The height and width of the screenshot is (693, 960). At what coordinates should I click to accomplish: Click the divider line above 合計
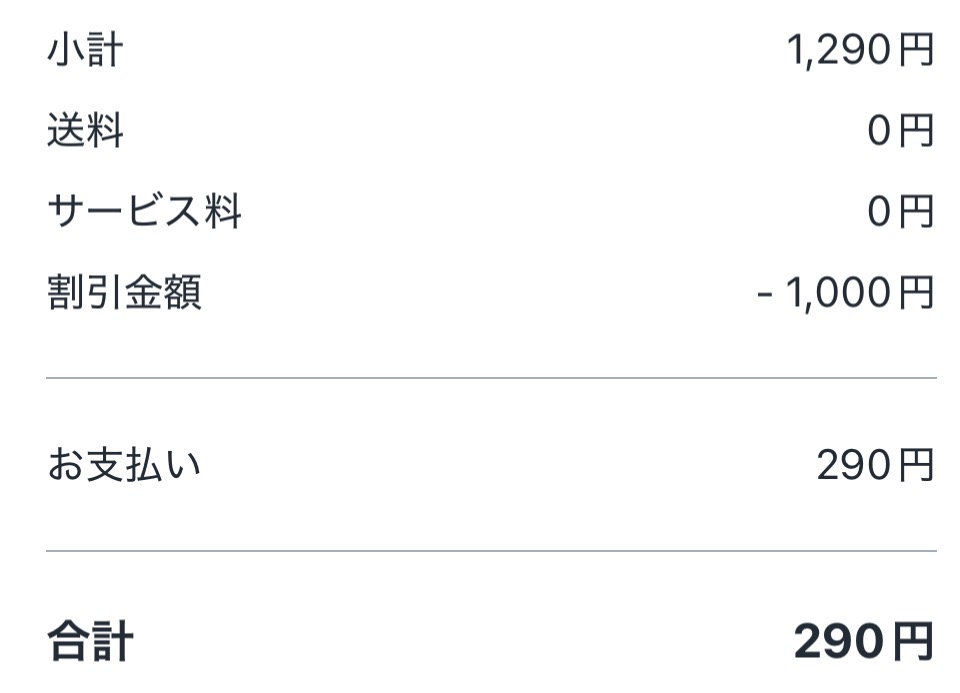click(x=491, y=551)
